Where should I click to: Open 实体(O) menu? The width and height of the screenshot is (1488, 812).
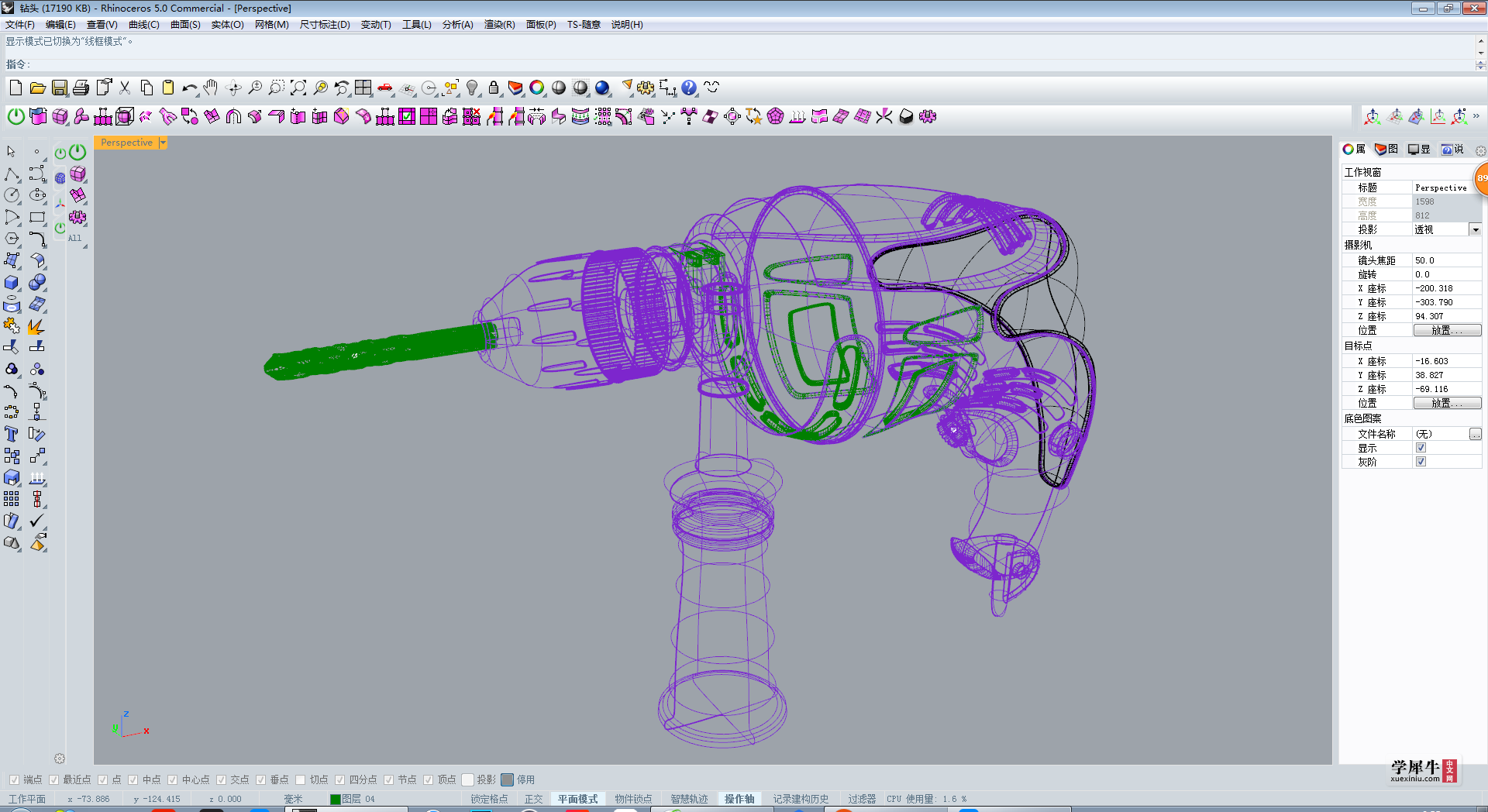(228, 25)
